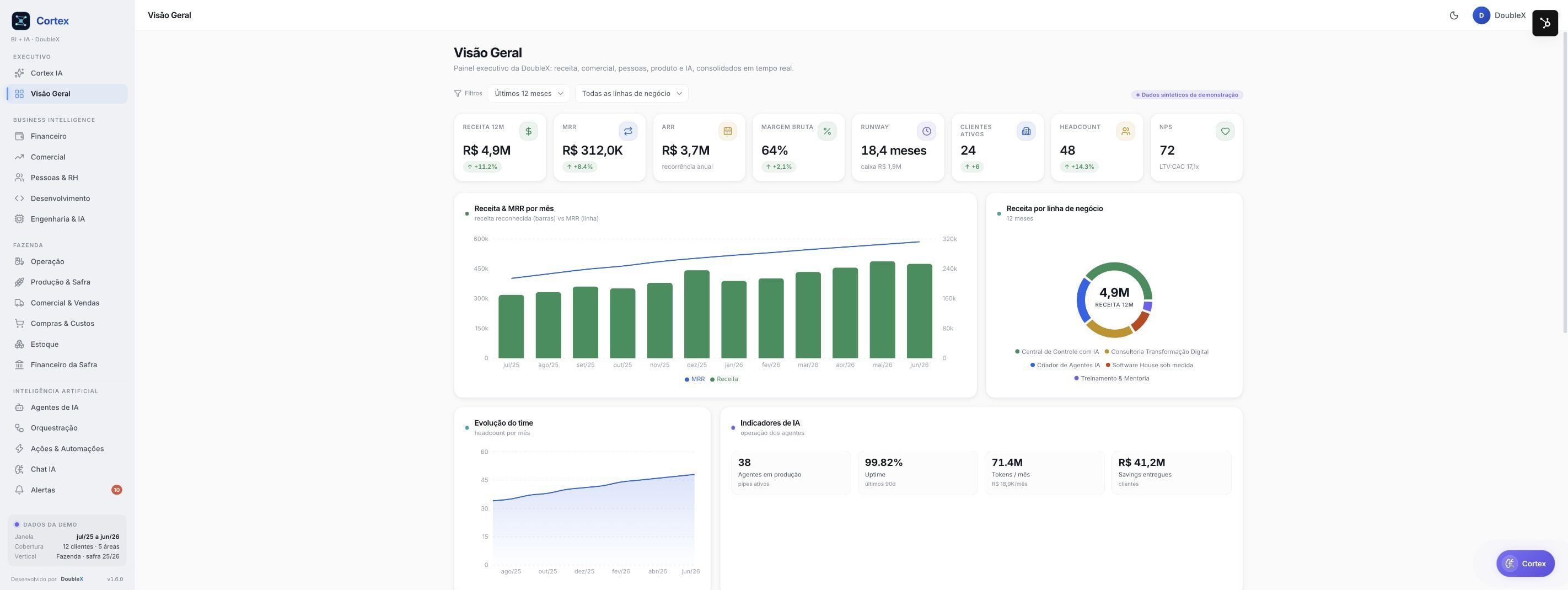Open the Últimos 12 meses period dropdown
The width and height of the screenshot is (1568, 590).
tap(528, 94)
